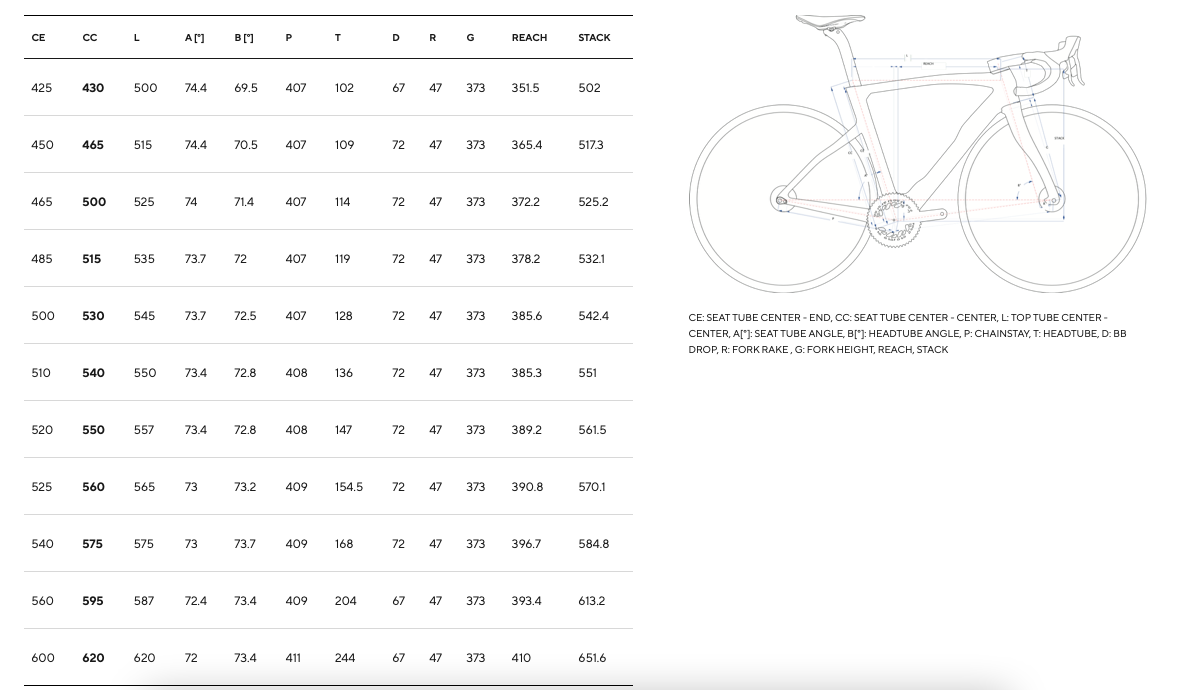This screenshot has width=1198, height=690.
Task: Click the stack value 542.4
Action: 593,316
